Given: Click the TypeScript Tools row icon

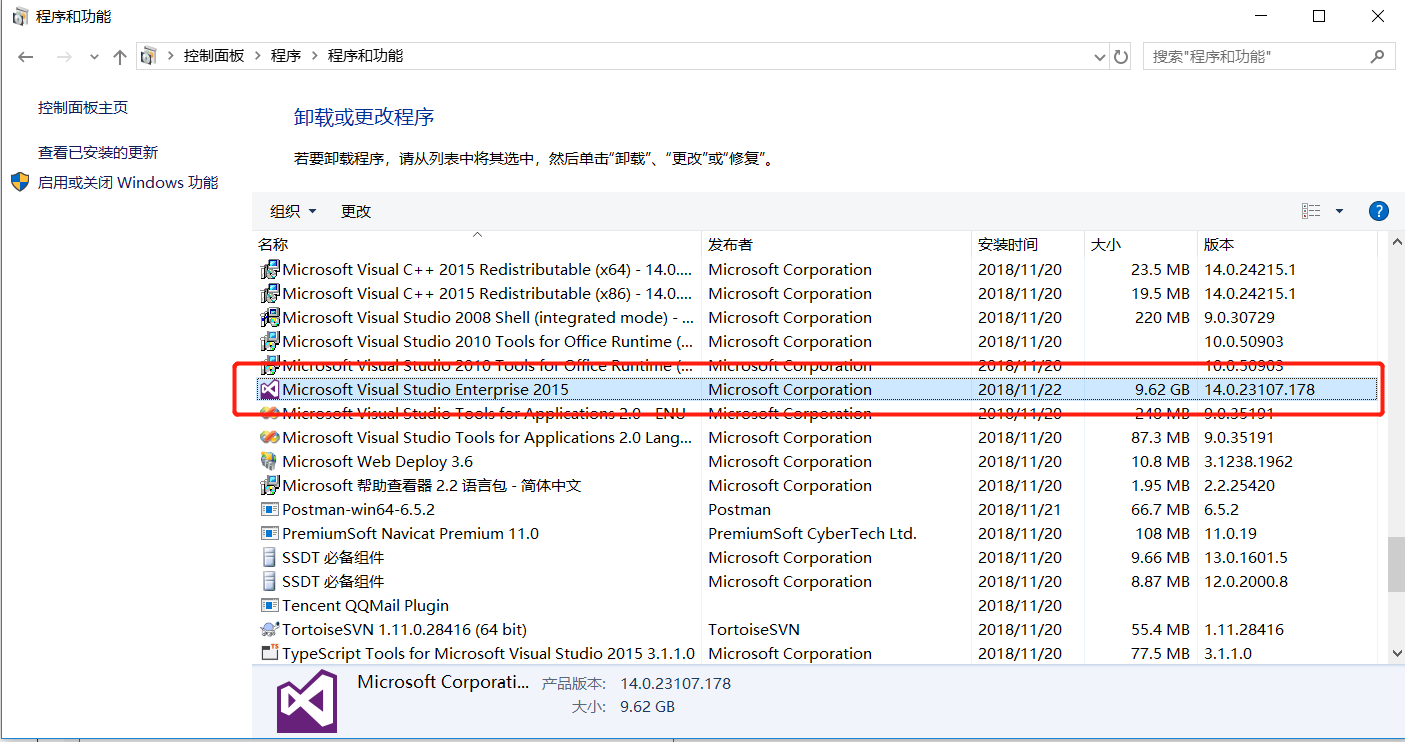Looking at the screenshot, I should (x=269, y=653).
